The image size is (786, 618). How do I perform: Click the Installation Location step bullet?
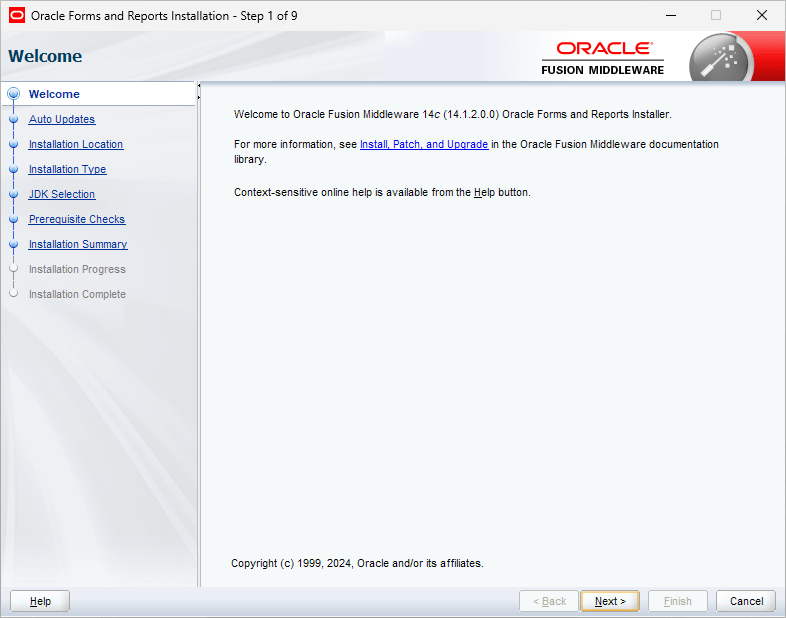pos(14,144)
